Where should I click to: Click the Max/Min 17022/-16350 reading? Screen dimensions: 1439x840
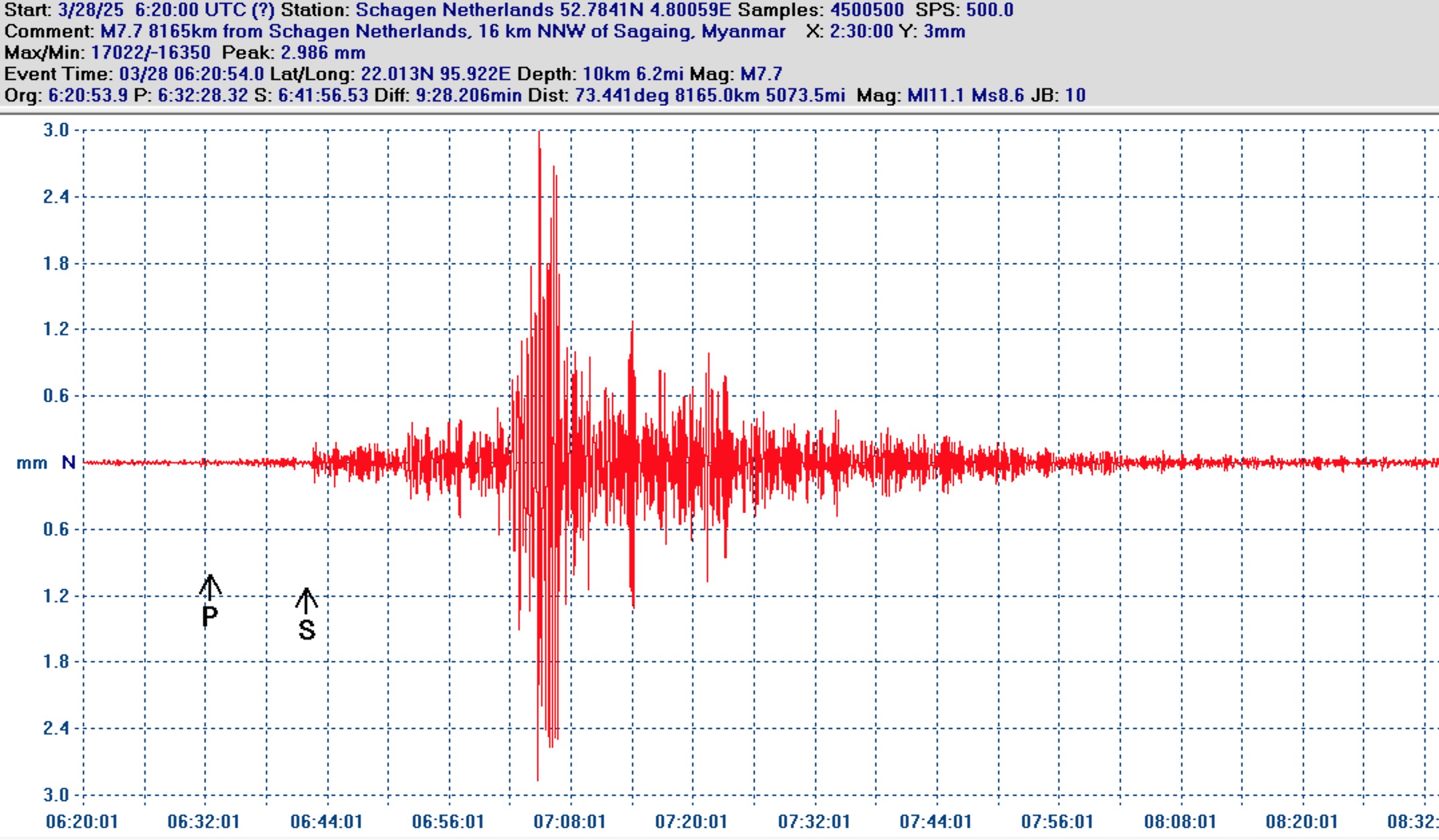(x=150, y=53)
